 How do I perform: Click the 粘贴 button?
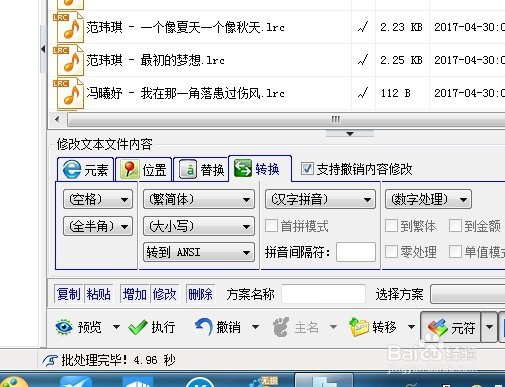(98, 294)
